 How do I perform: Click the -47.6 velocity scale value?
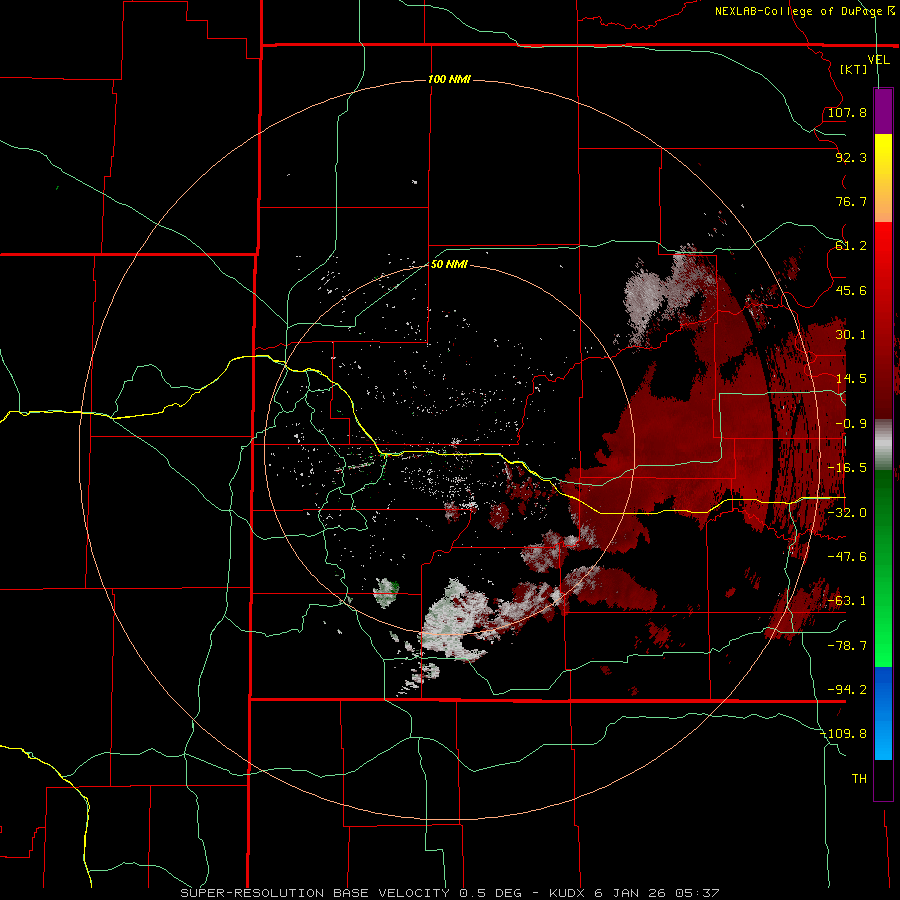(x=847, y=557)
